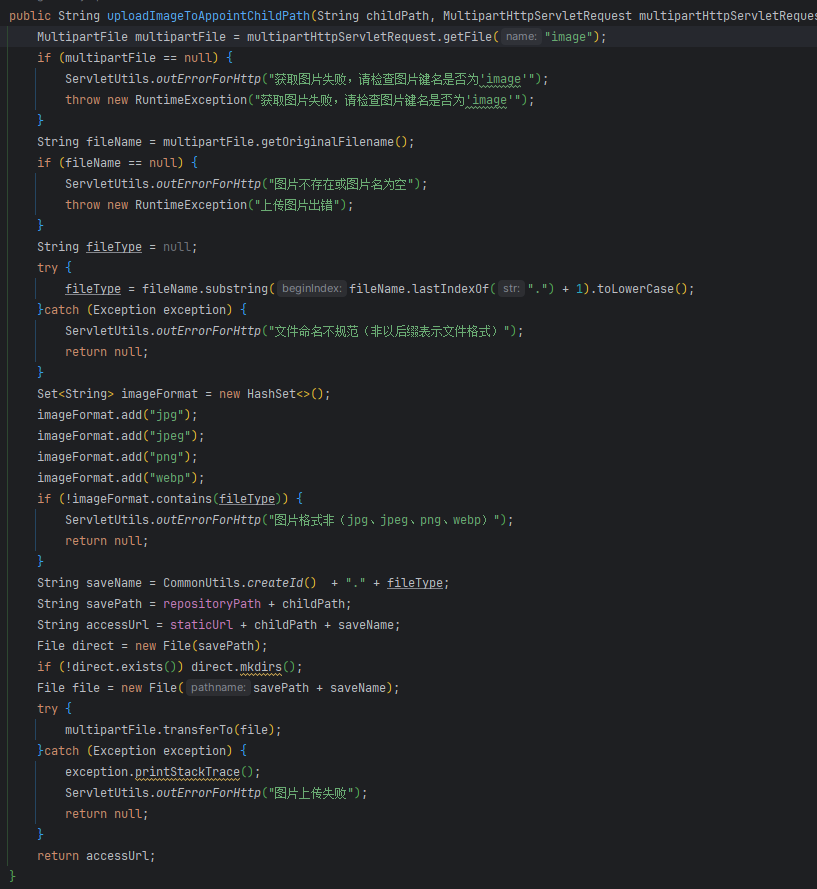Click 'Set<String> imageFormat' declaration
Viewport: 817px width, 889px height.
coord(117,394)
